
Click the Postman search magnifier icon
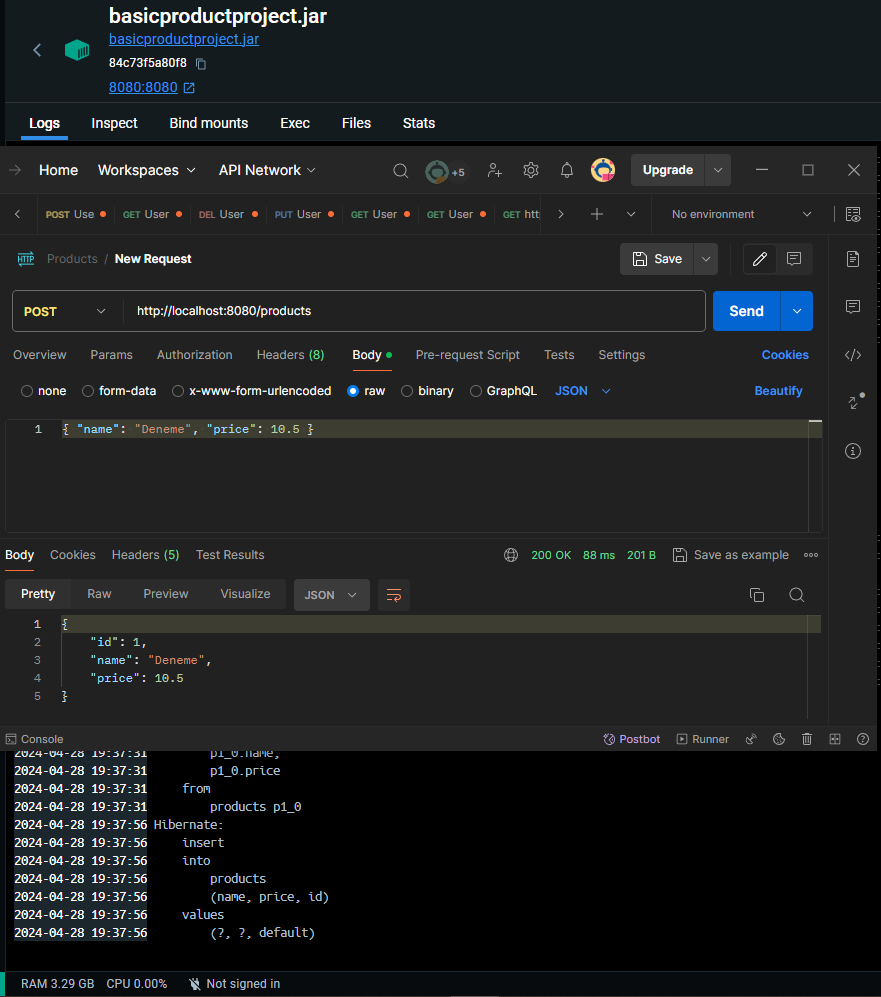tap(400, 171)
